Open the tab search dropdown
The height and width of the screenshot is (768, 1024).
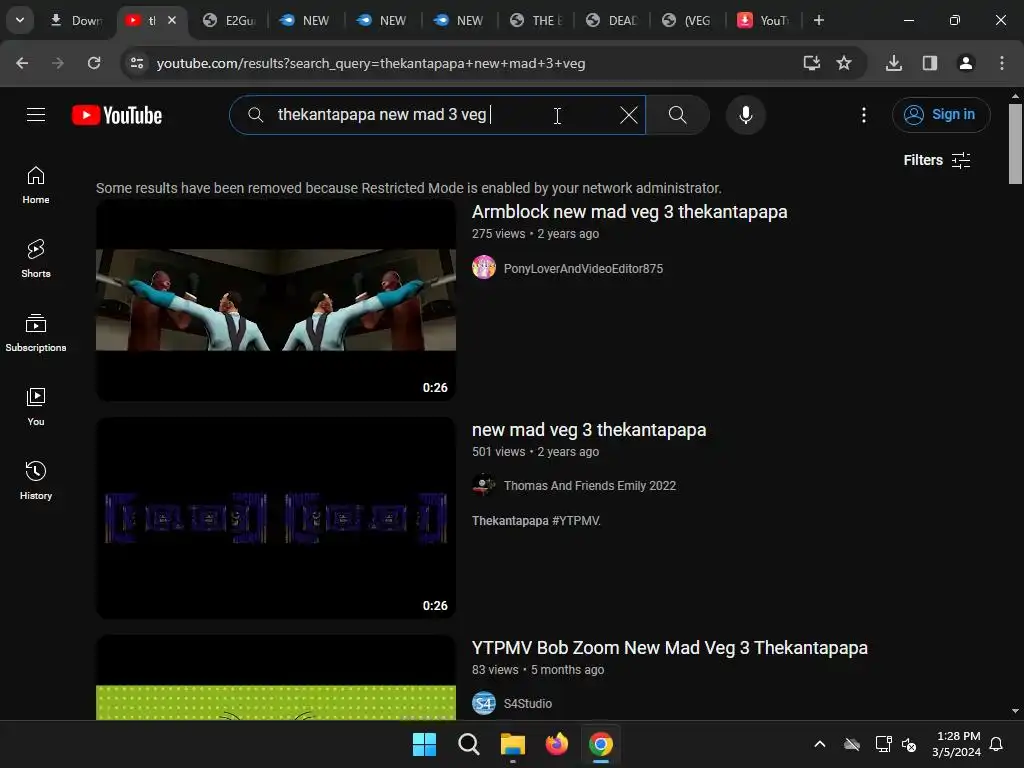click(20, 20)
